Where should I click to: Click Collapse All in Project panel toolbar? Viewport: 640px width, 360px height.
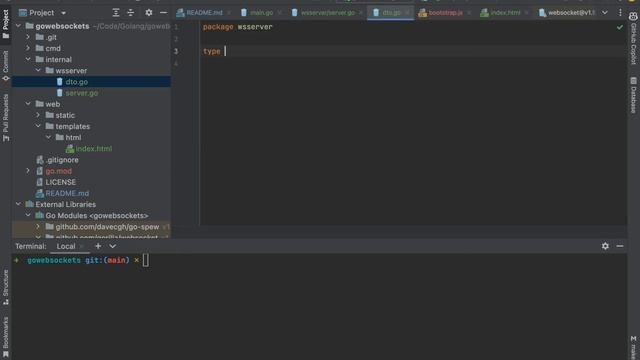131,13
